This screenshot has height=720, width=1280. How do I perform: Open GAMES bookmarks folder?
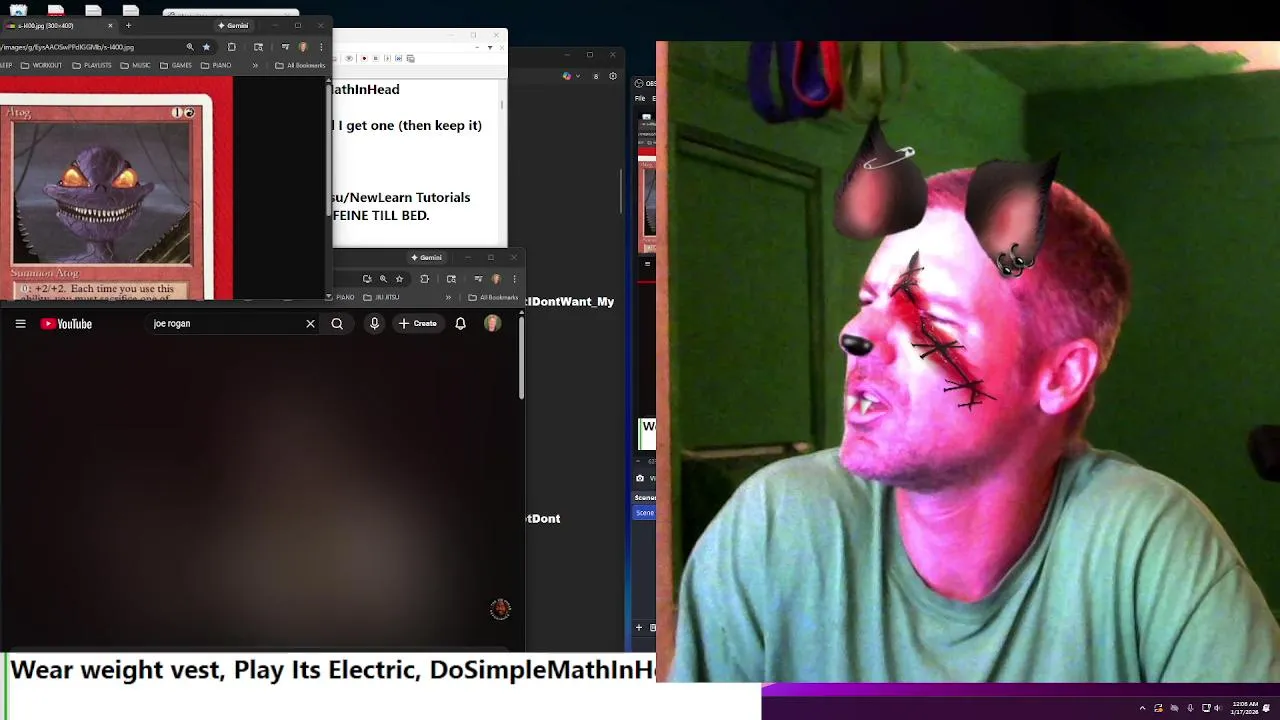(176, 65)
